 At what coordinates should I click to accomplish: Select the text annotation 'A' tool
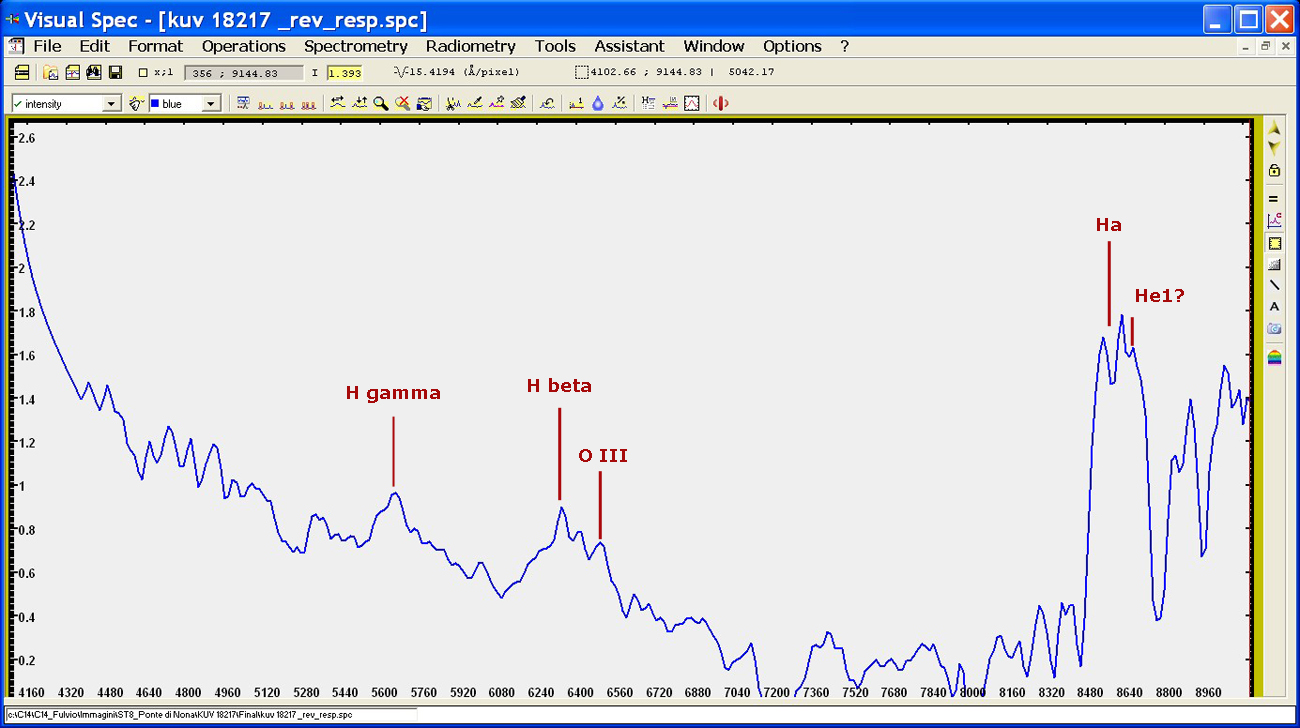click(x=1274, y=307)
